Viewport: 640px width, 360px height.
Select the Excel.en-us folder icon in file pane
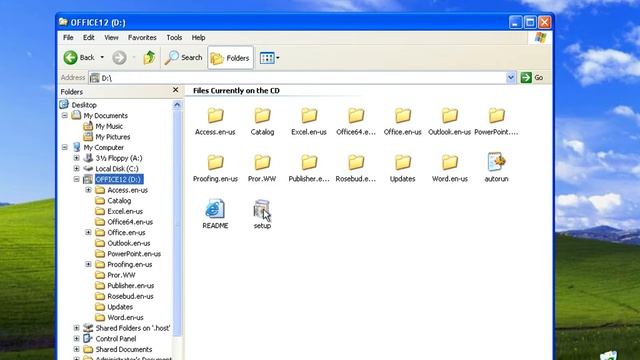point(309,116)
